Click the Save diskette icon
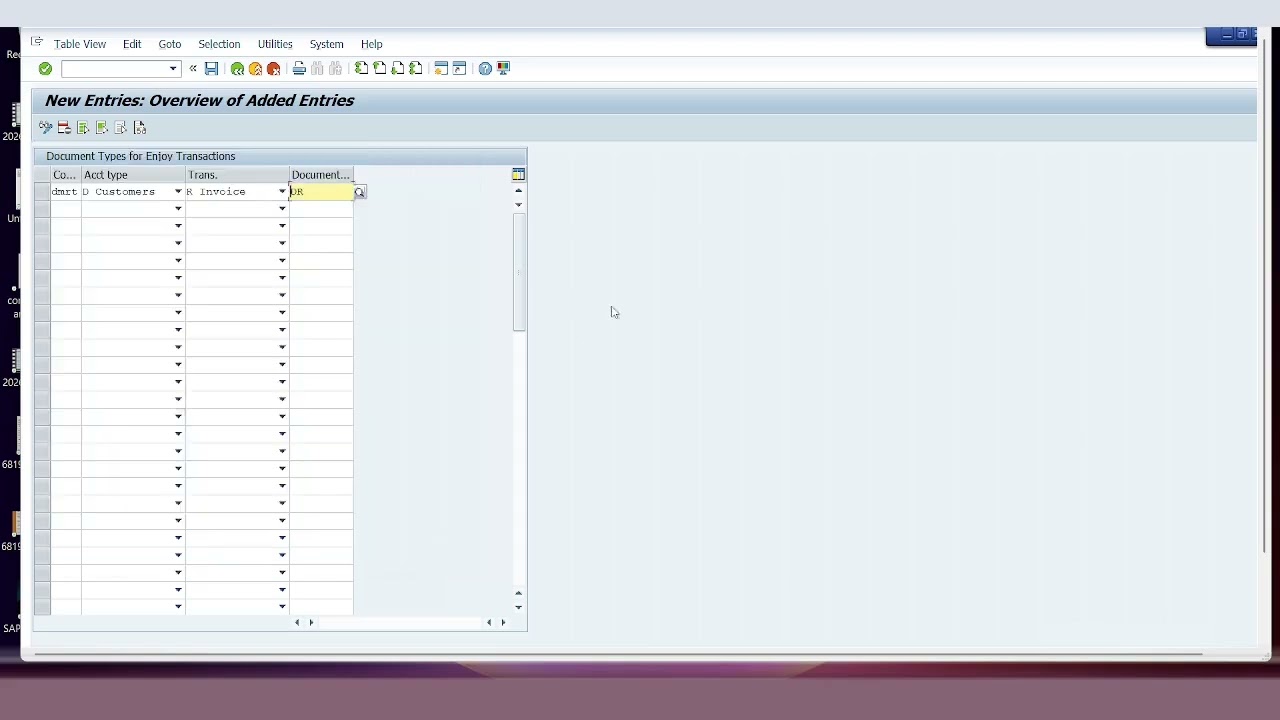Viewport: 1280px width, 720px height. tap(211, 69)
